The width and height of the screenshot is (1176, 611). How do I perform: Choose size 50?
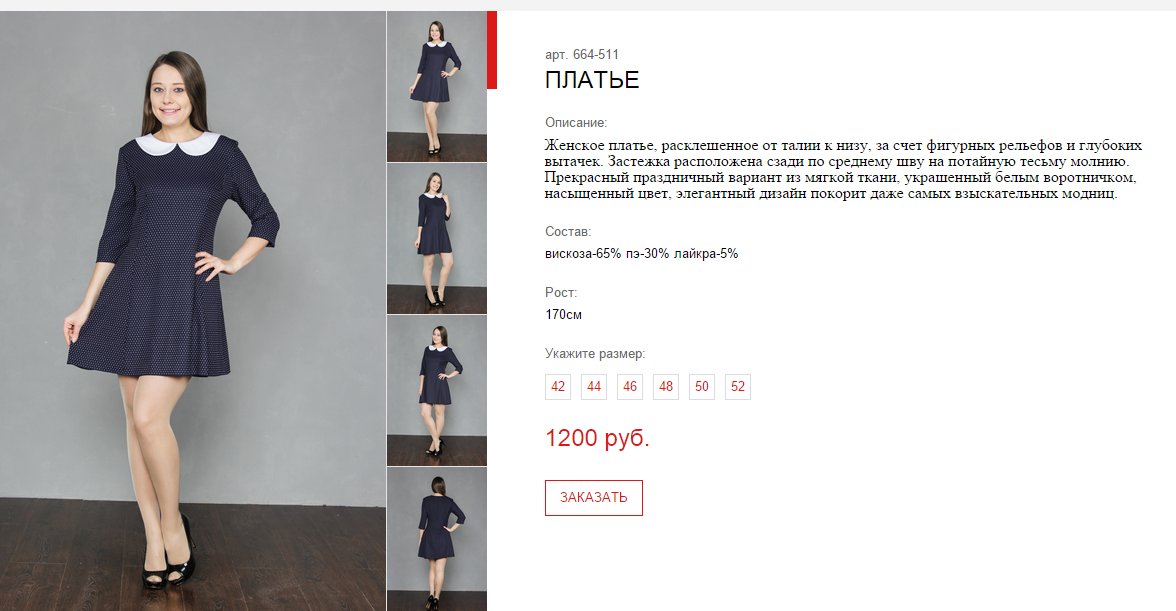pyautogui.click(x=702, y=387)
